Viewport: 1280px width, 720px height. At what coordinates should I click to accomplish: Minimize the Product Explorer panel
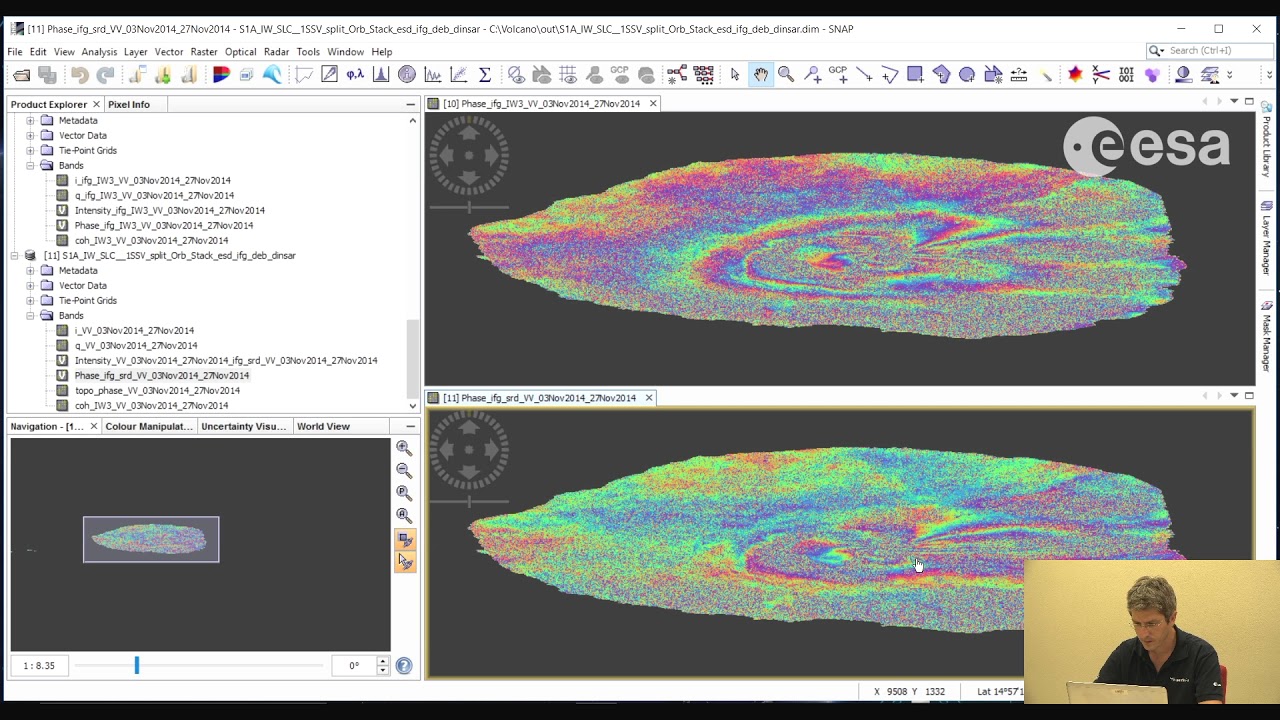tap(410, 104)
